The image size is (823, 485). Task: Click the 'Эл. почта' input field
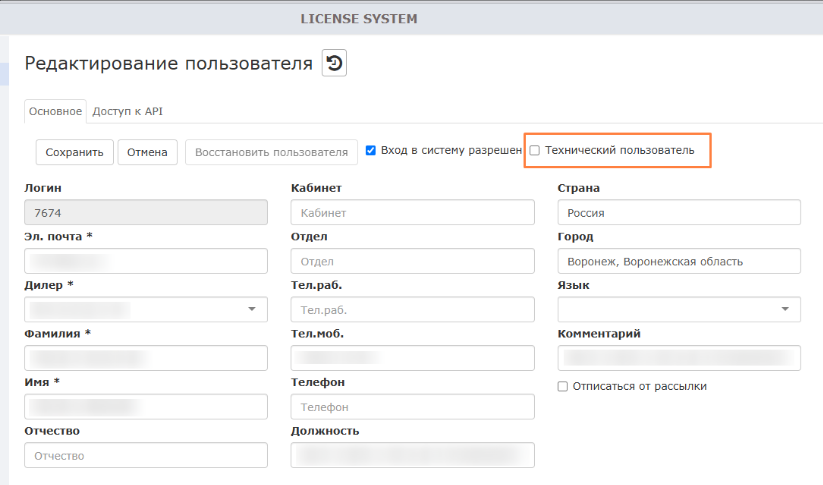146,261
